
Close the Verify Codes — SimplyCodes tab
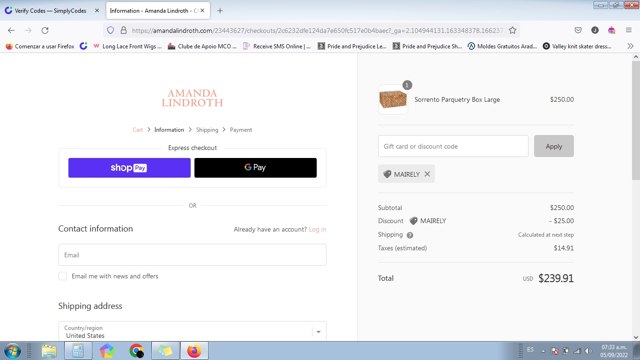click(x=97, y=11)
